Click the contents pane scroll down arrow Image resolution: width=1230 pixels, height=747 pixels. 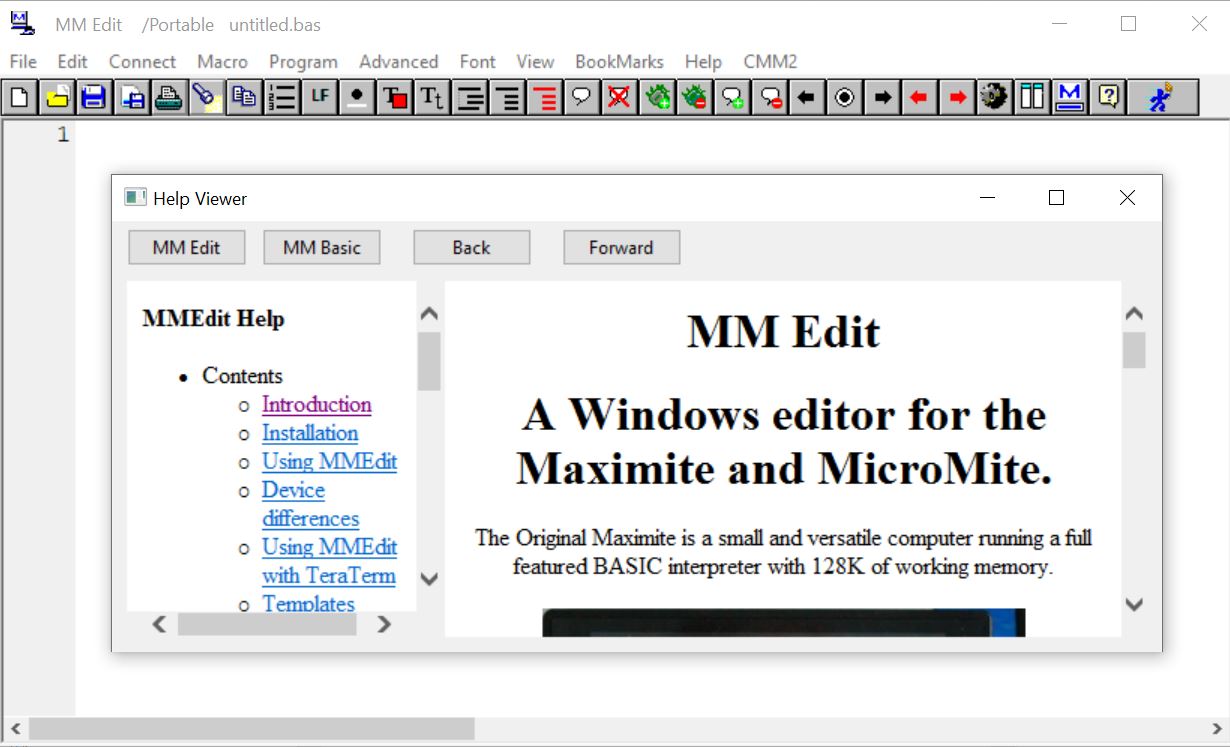[x=429, y=578]
